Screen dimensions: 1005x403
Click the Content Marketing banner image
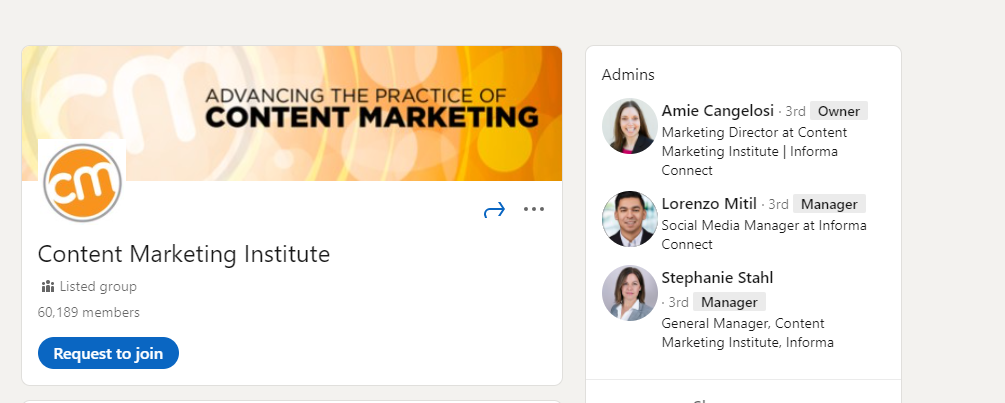pyautogui.click(x=292, y=113)
